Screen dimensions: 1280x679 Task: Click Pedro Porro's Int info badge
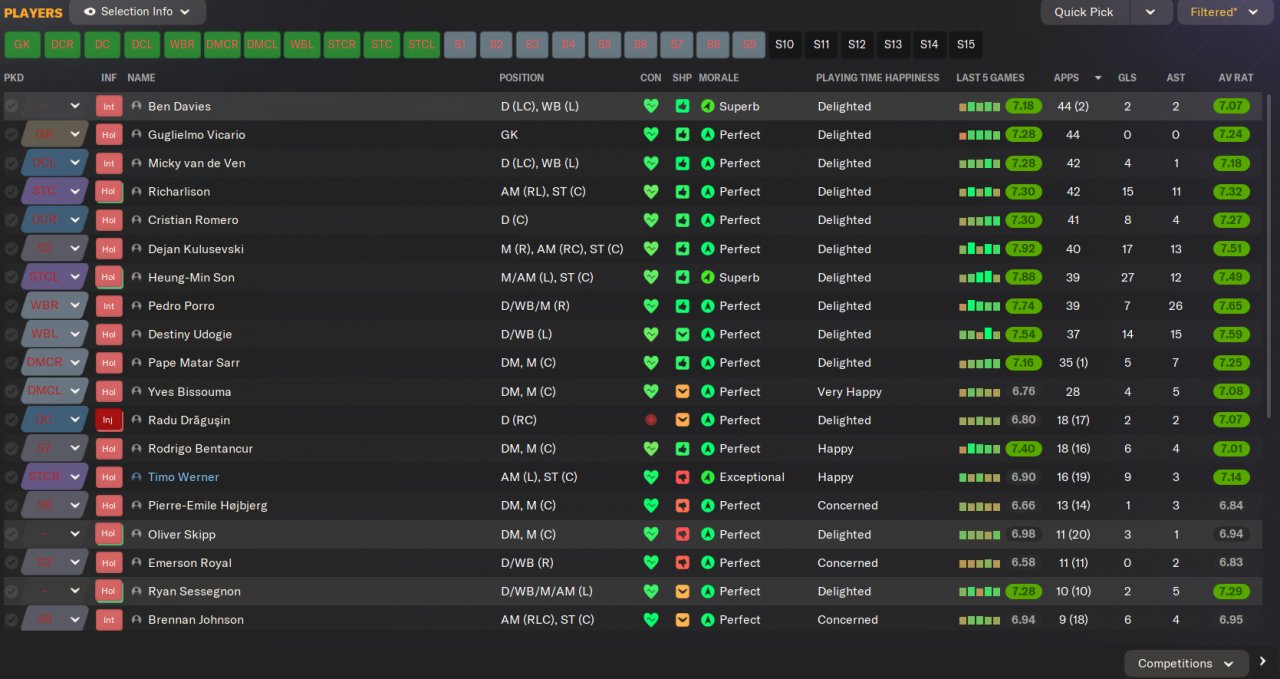[109, 306]
